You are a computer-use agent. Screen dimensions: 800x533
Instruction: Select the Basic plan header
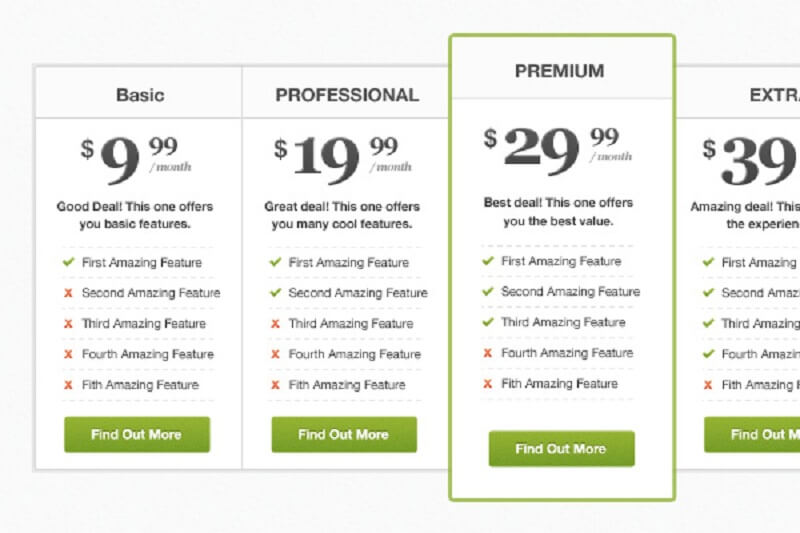click(140, 95)
